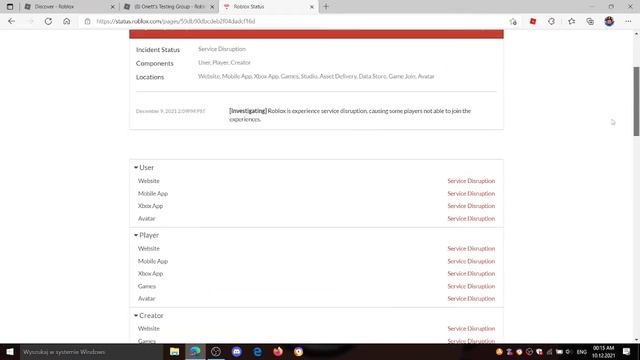Click Service Disruption for Player Website
The height and width of the screenshot is (360, 640).
click(x=471, y=249)
